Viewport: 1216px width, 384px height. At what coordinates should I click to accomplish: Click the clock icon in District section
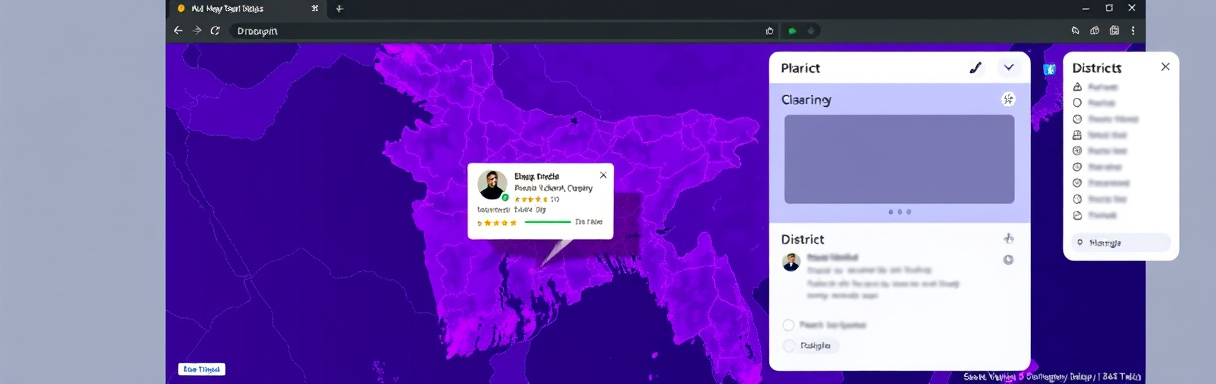(x=1008, y=260)
